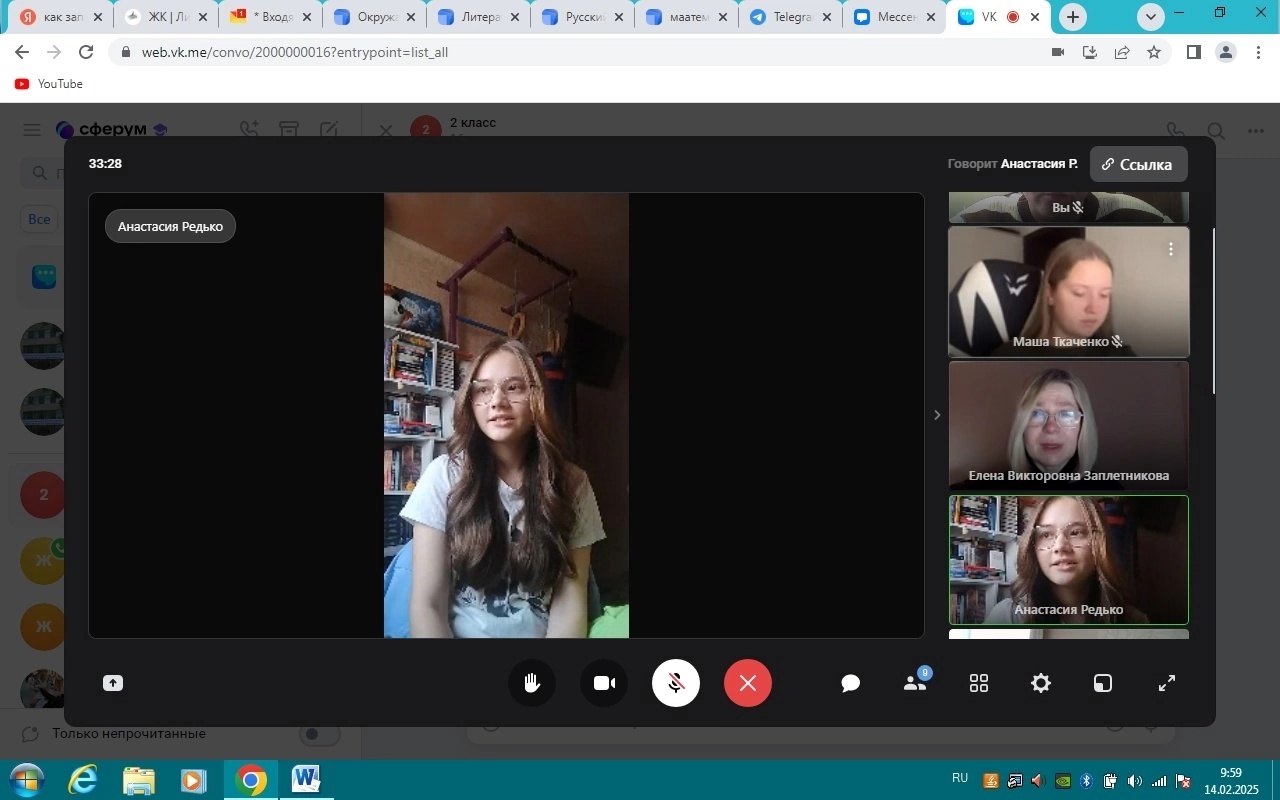Screen dimensions: 1280x800
Task: Open more options in chat header
Action: [1256, 131]
